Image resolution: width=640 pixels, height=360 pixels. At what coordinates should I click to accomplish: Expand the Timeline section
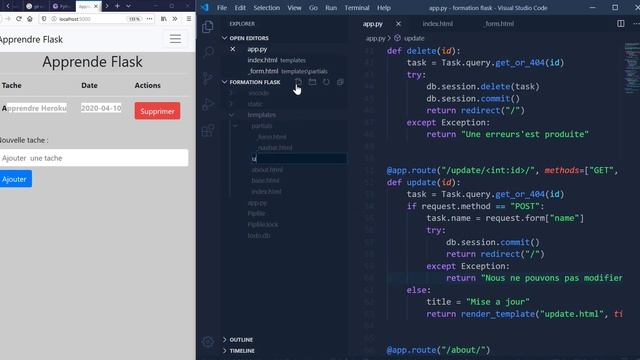click(224, 351)
